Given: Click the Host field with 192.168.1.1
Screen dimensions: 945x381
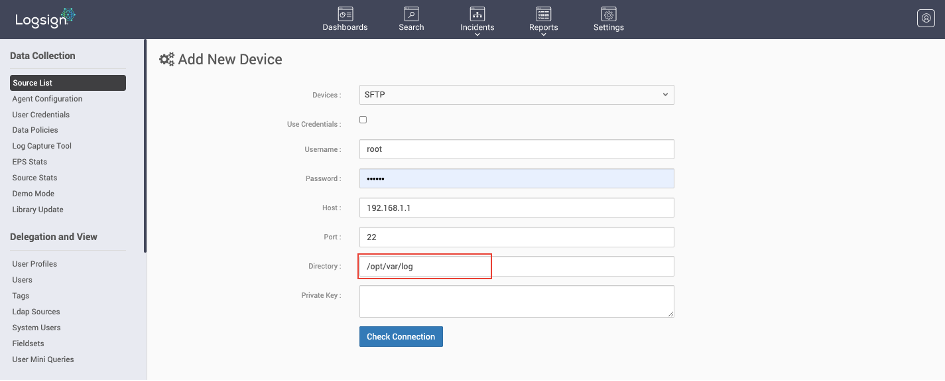Looking at the screenshot, I should [x=516, y=207].
